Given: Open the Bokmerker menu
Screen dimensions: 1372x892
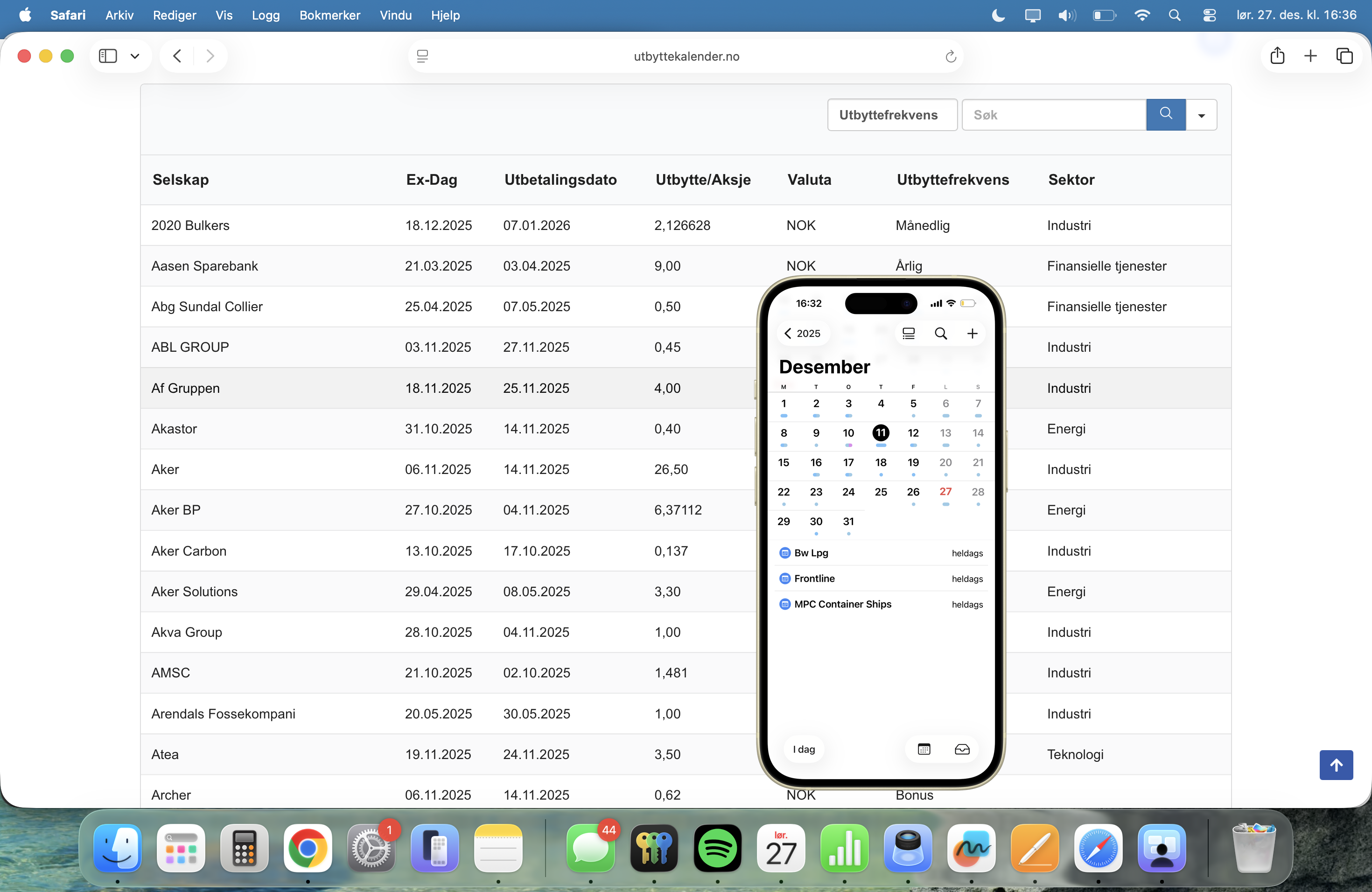Looking at the screenshot, I should click(x=329, y=15).
